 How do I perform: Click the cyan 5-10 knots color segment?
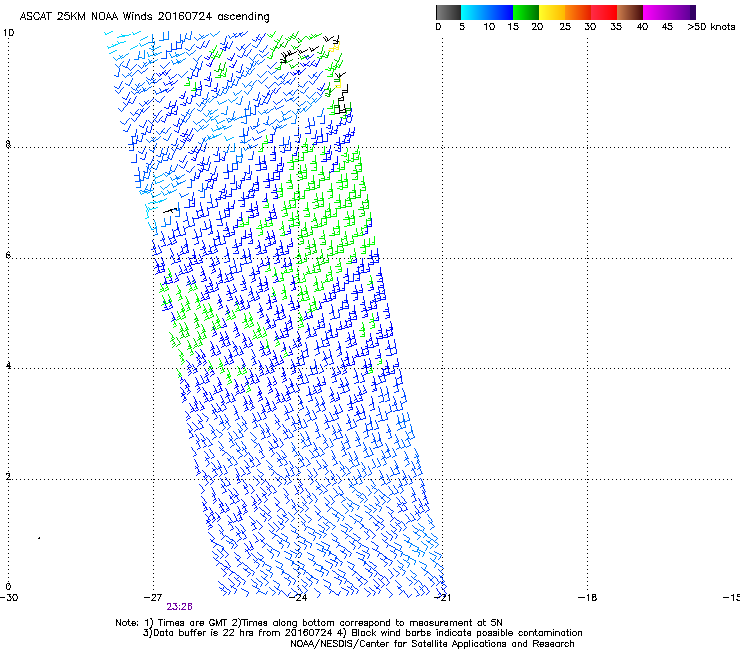(474, 12)
